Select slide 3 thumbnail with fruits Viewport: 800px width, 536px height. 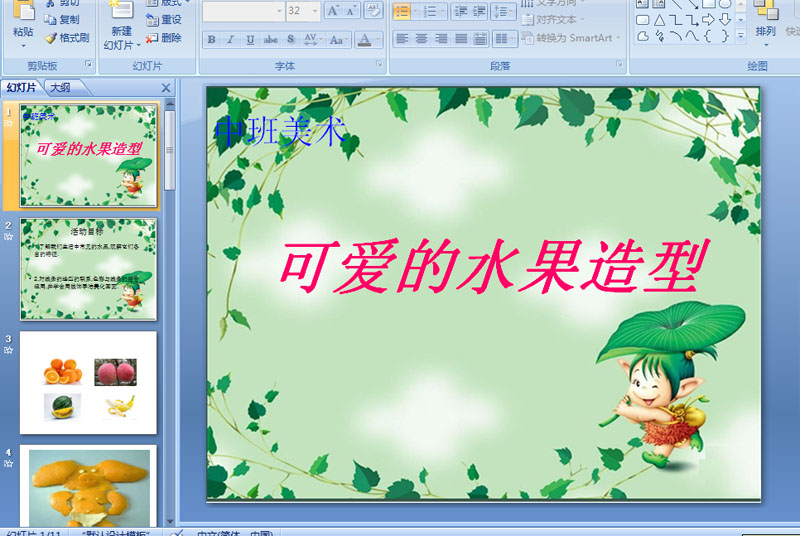click(x=88, y=382)
